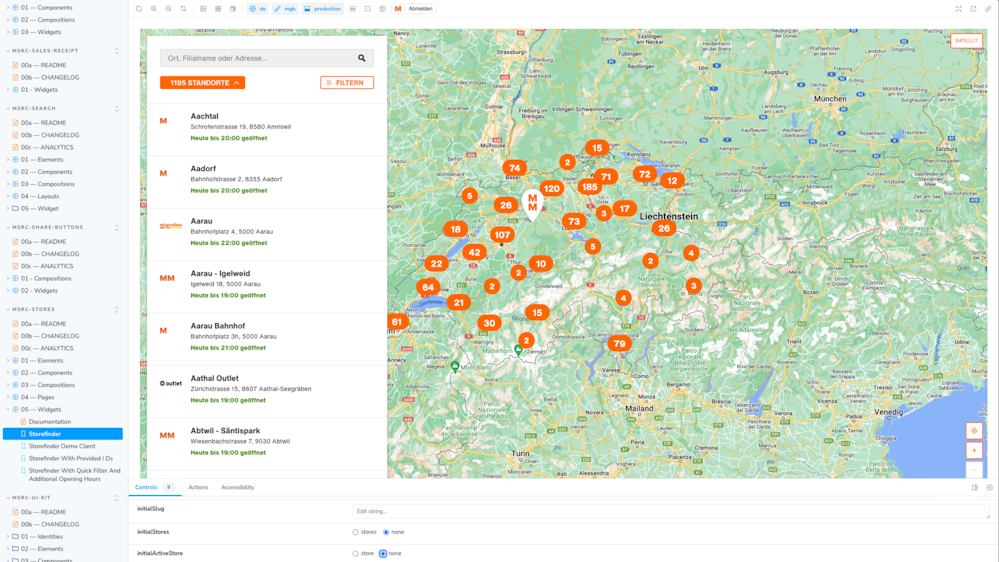999x562 pixels.
Task: Go fullscreen with the expand icon
Action: 958,9
